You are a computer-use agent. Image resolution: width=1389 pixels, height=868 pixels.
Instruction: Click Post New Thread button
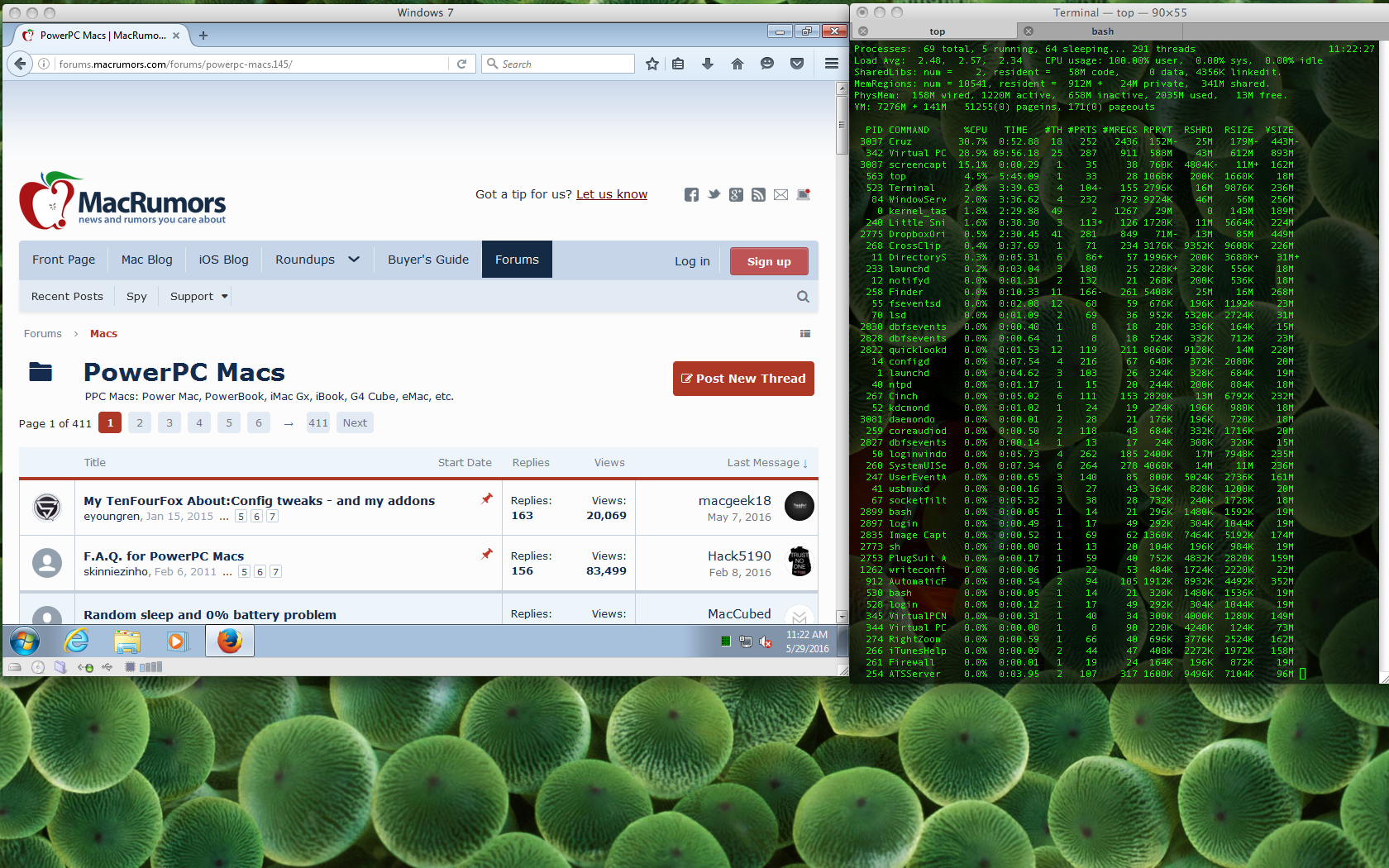point(743,379)
